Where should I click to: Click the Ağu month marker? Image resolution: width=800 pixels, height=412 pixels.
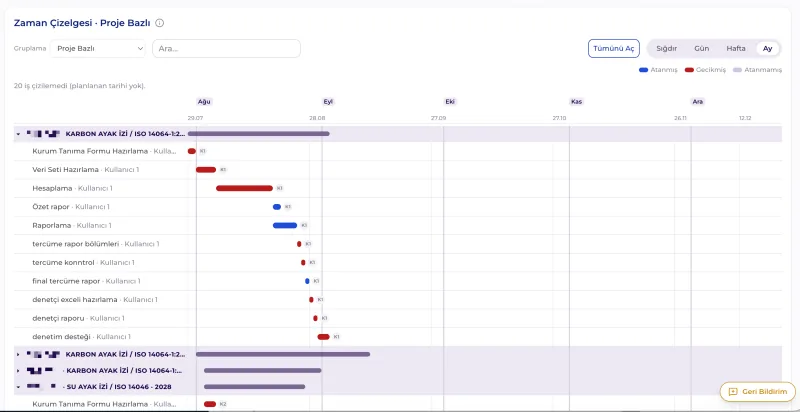point(204,101)
